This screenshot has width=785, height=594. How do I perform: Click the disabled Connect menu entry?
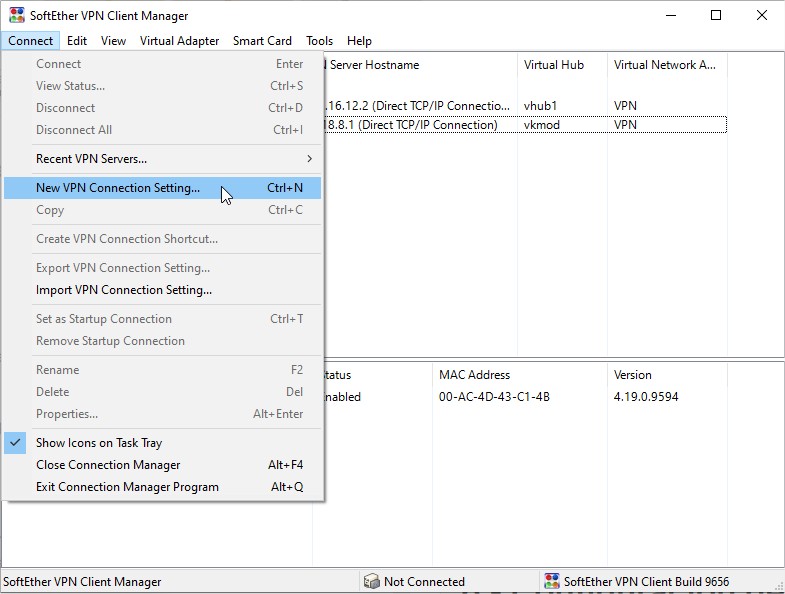point(163,64)
